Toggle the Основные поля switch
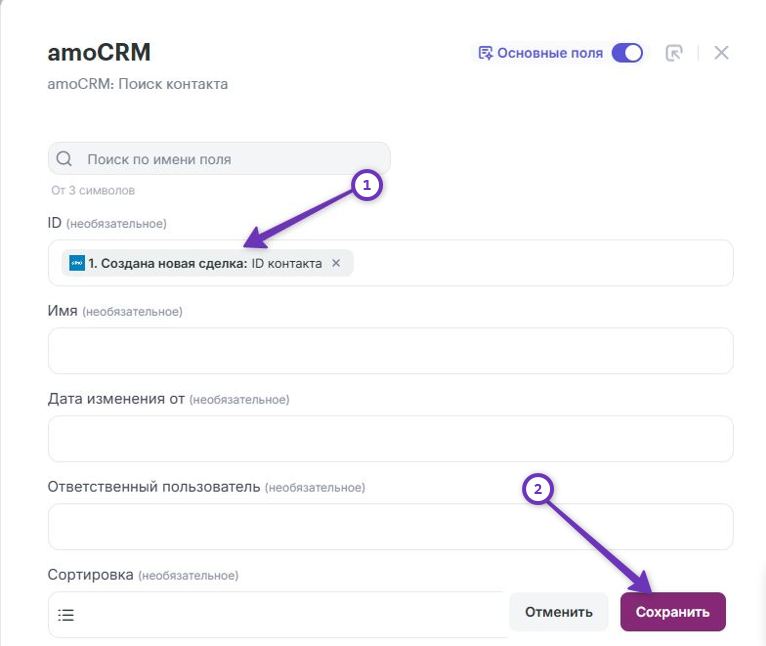The width and height of the screenshot is (766, 646). 627,53
